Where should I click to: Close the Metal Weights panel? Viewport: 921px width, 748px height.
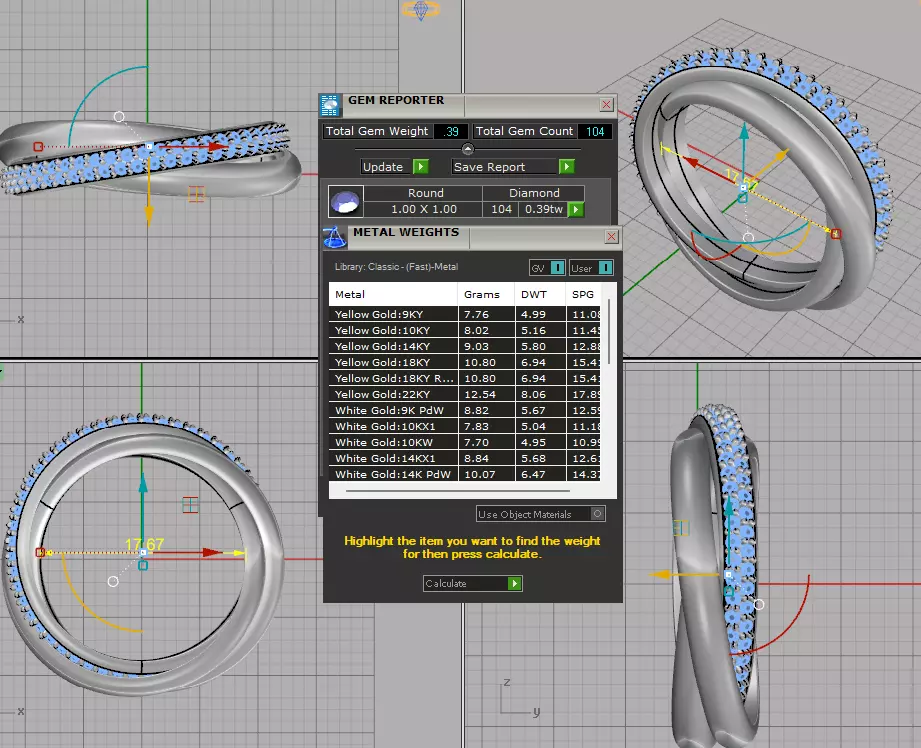[x=611, y=236]
